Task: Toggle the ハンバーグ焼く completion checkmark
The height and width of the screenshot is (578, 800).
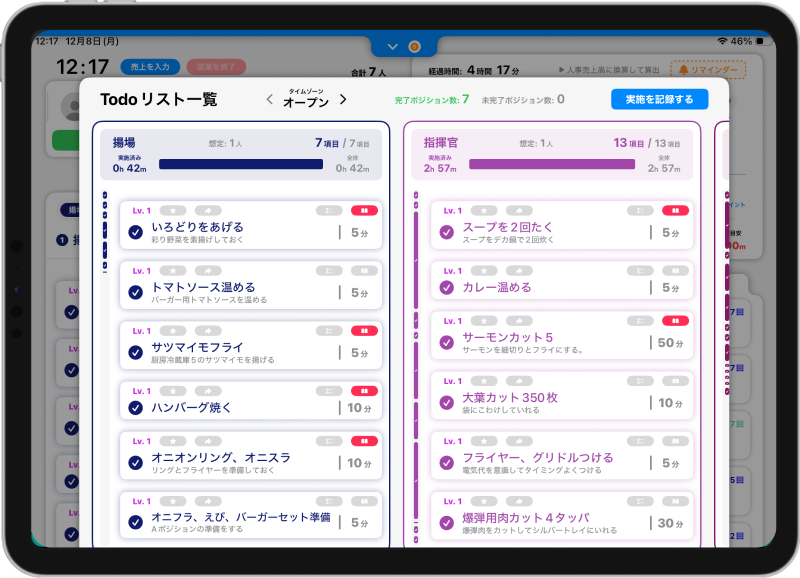Action: (136, 408)
